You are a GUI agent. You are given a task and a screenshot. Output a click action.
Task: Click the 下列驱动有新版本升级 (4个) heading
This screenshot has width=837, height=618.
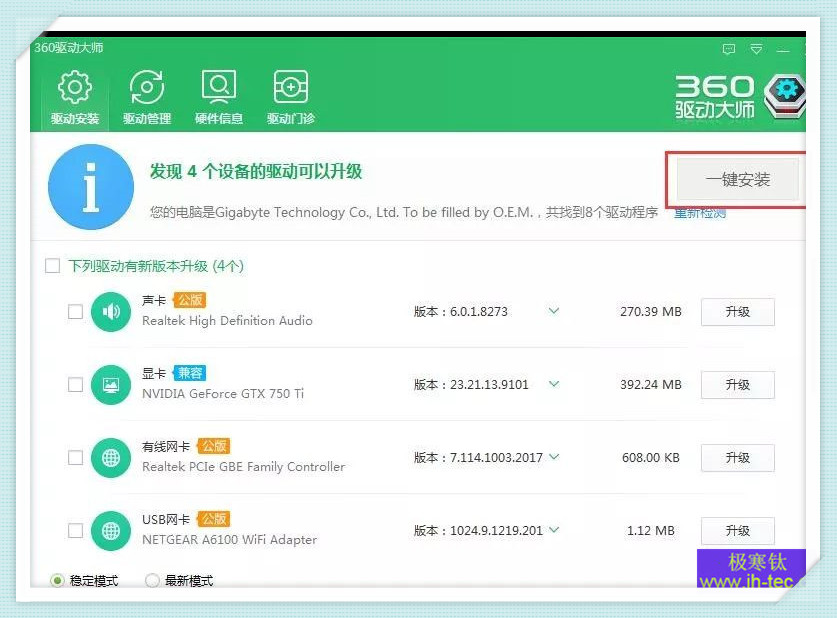pos(156,266)
